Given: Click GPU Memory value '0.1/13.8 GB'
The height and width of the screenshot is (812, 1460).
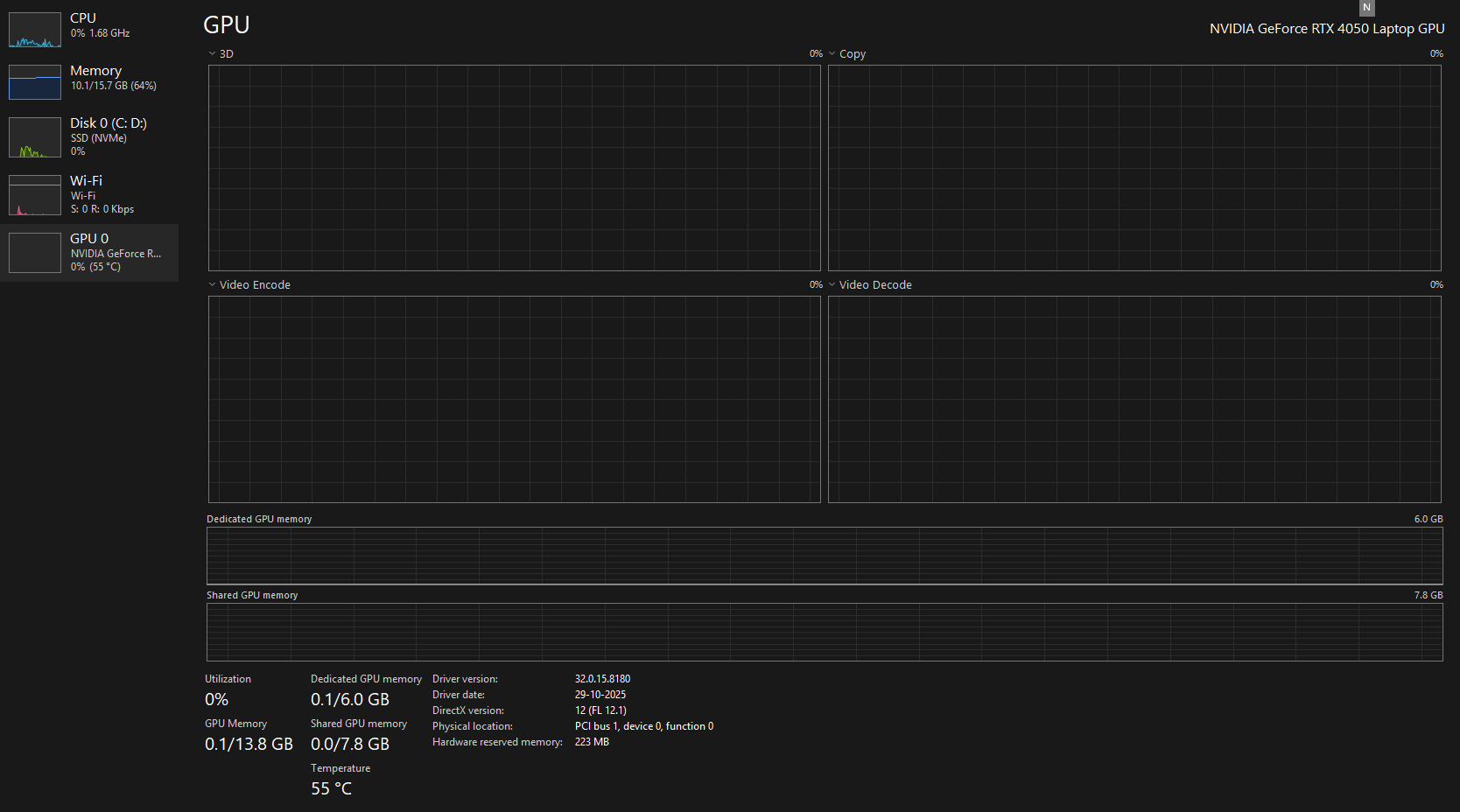Looking at the screenshot, I should point(249,745).
